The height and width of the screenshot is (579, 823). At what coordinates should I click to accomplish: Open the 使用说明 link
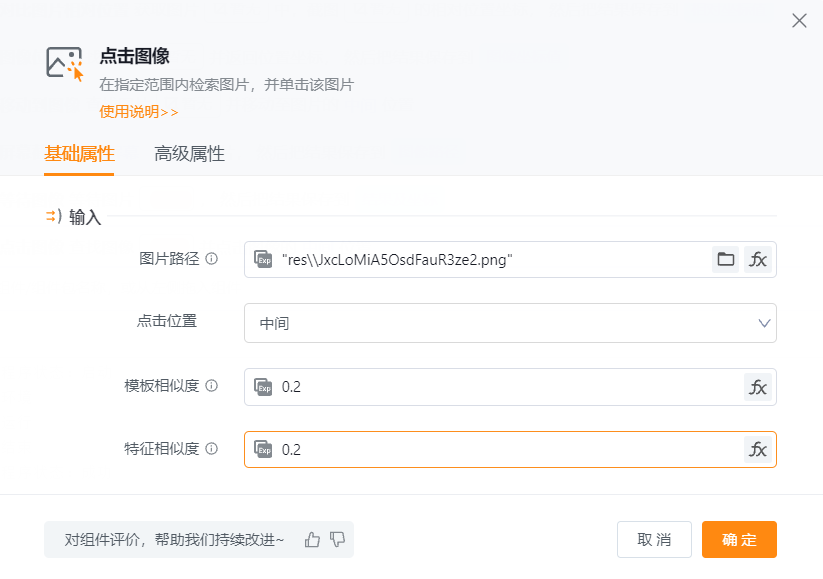138,112
